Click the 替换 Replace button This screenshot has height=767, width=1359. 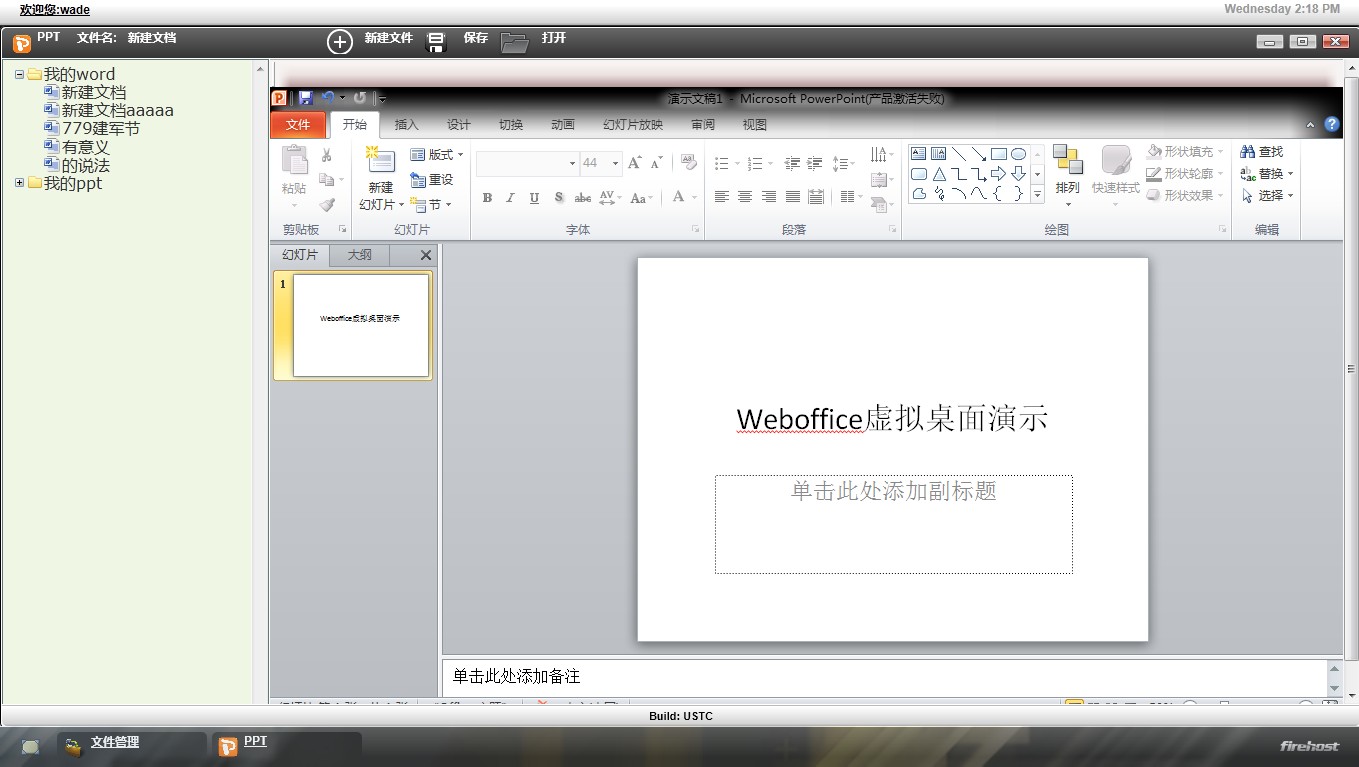(x=1267, y=174)
